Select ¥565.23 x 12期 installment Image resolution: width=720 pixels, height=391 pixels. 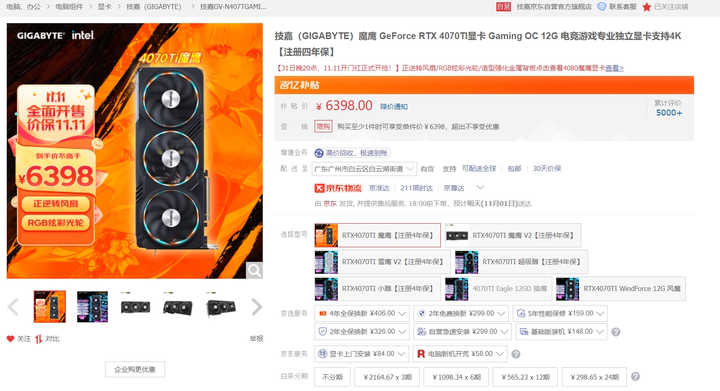coord(525,377)
